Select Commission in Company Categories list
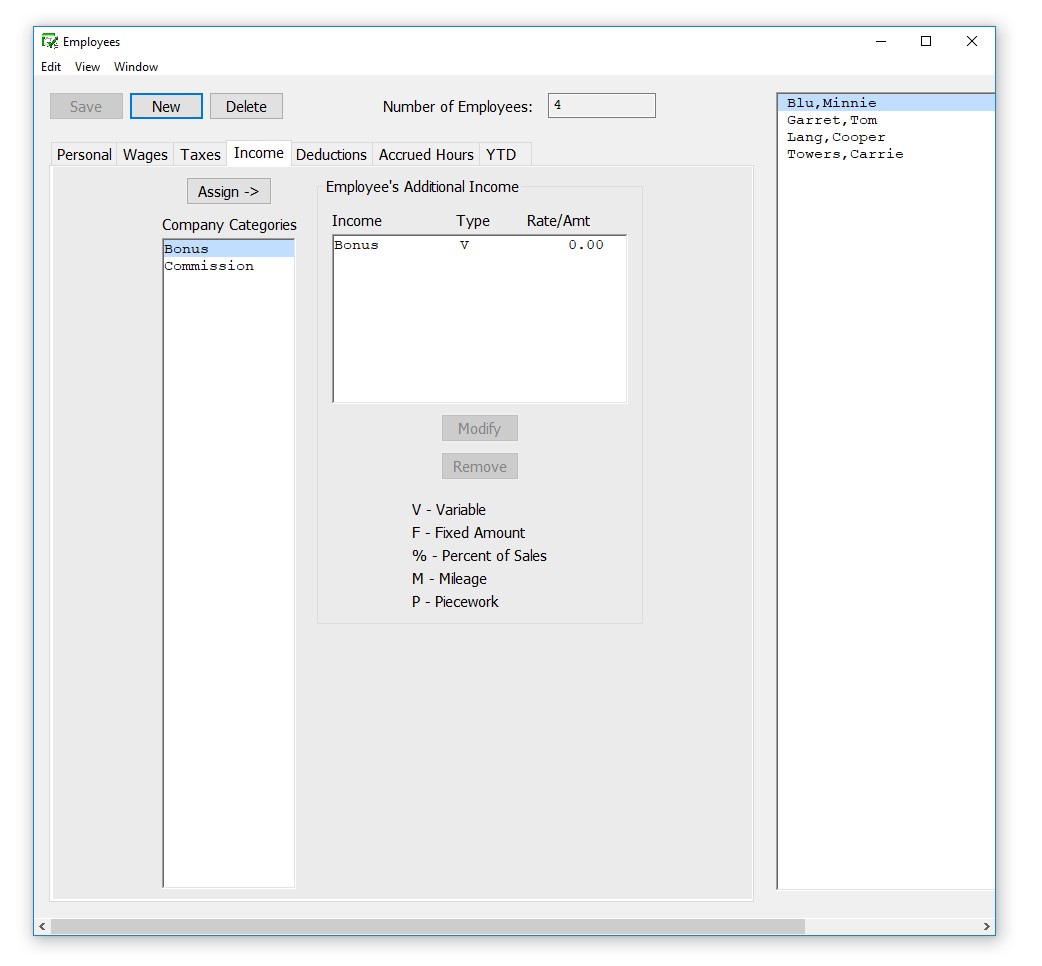The height and width of the screenshot is (966, 1042). pyautogui.click(x=209, y=266)
